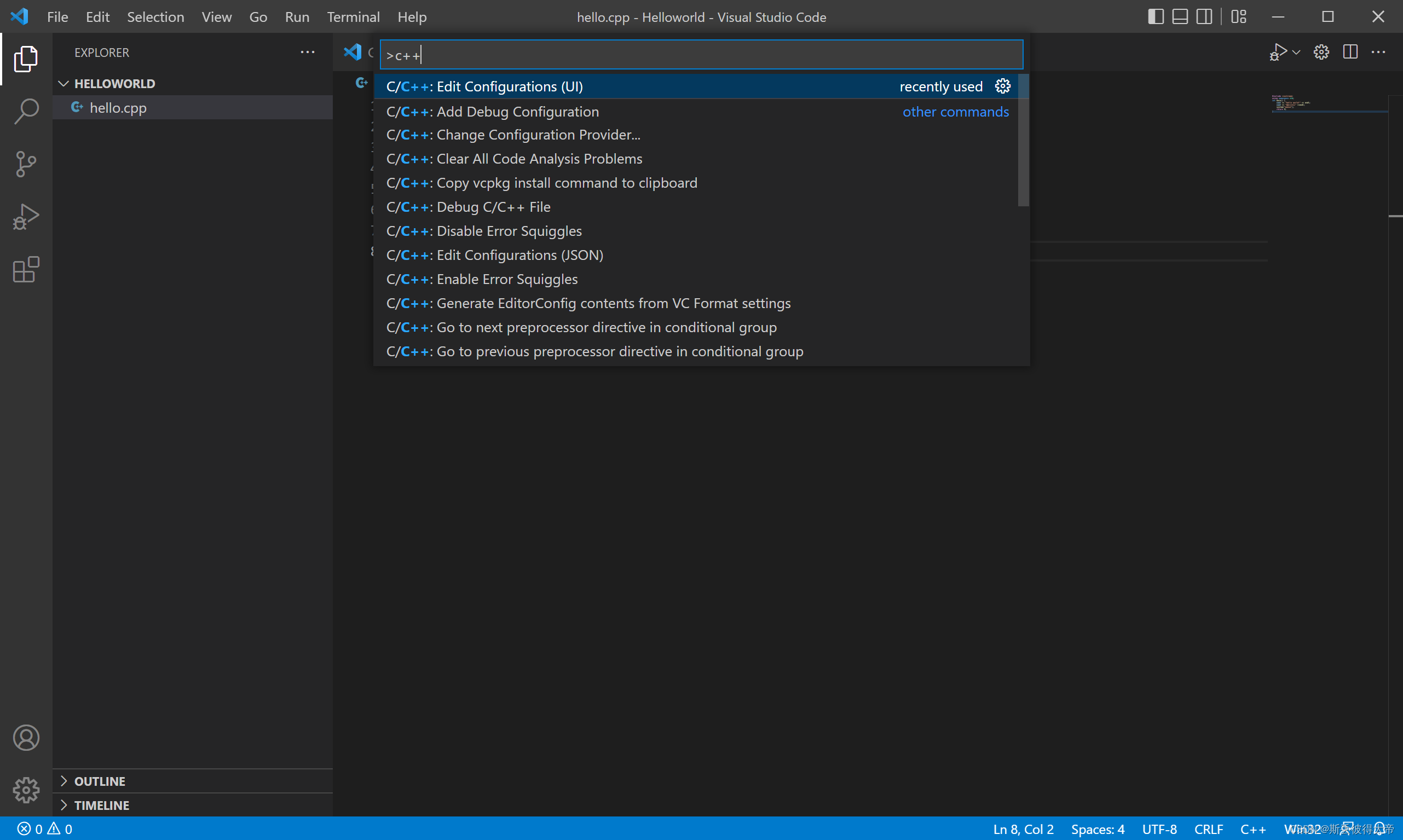Open the Source Control view
The height and width of the screenshot is (840, 1403).
[x=26, y=164]
